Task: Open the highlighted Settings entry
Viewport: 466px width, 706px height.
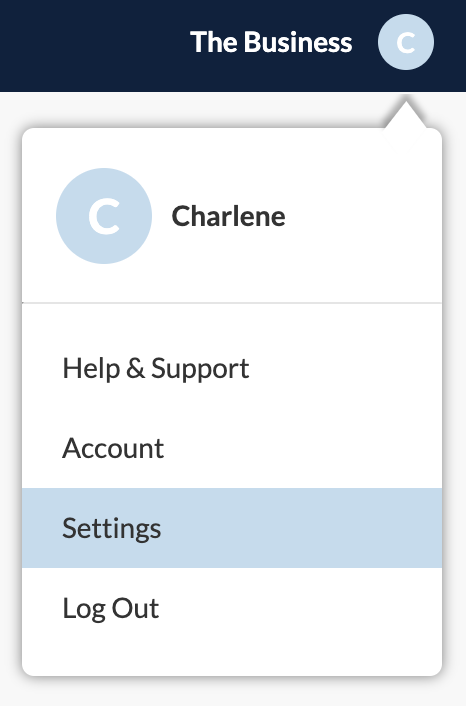Action: point(232,528)
